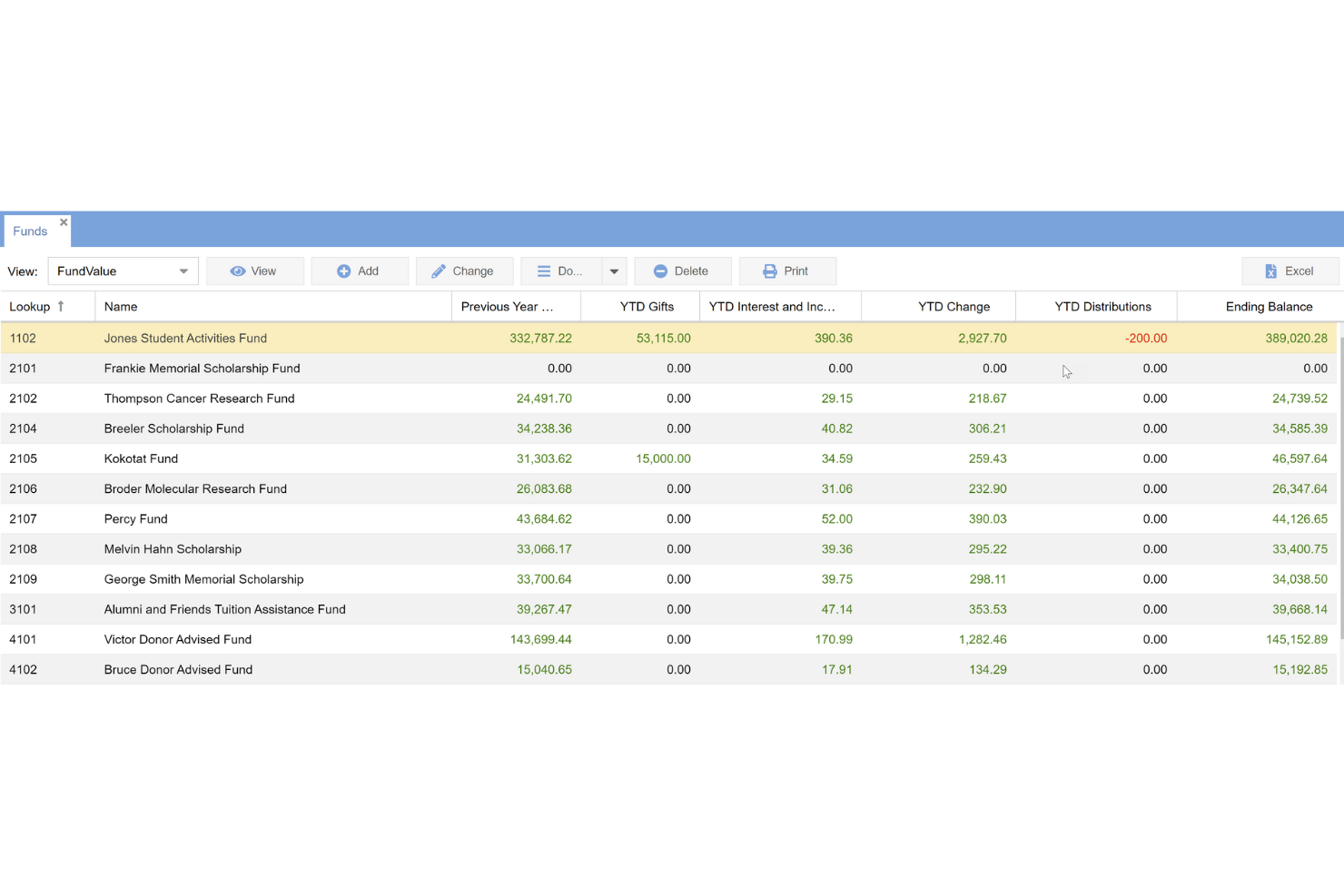The width and height of the screenshot is (1344, 896).
Task: Select the Victor Donor Advised Fund row
Action: 363,639
